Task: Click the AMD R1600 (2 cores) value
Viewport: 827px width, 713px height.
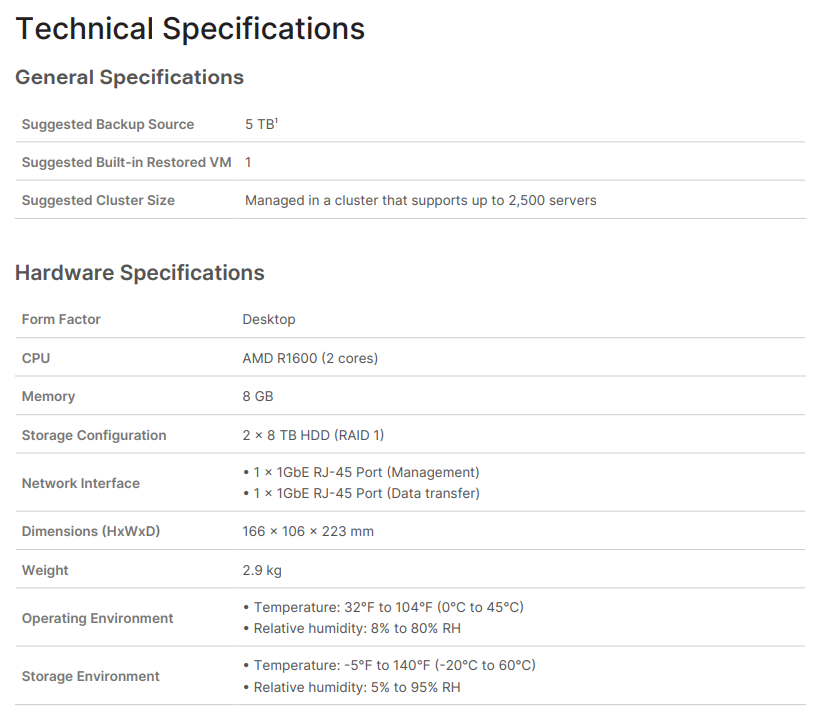Action: (x=310, y=358)
